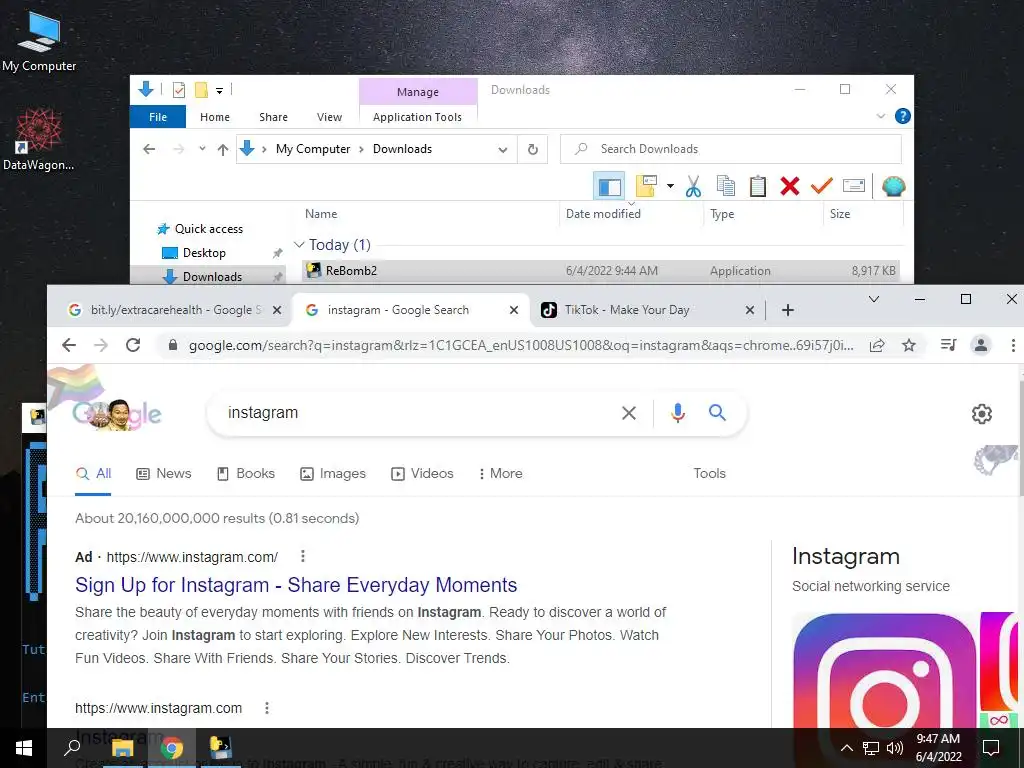
Task: Open the system tray hidden icons chevron
Action: click(846, 748)
